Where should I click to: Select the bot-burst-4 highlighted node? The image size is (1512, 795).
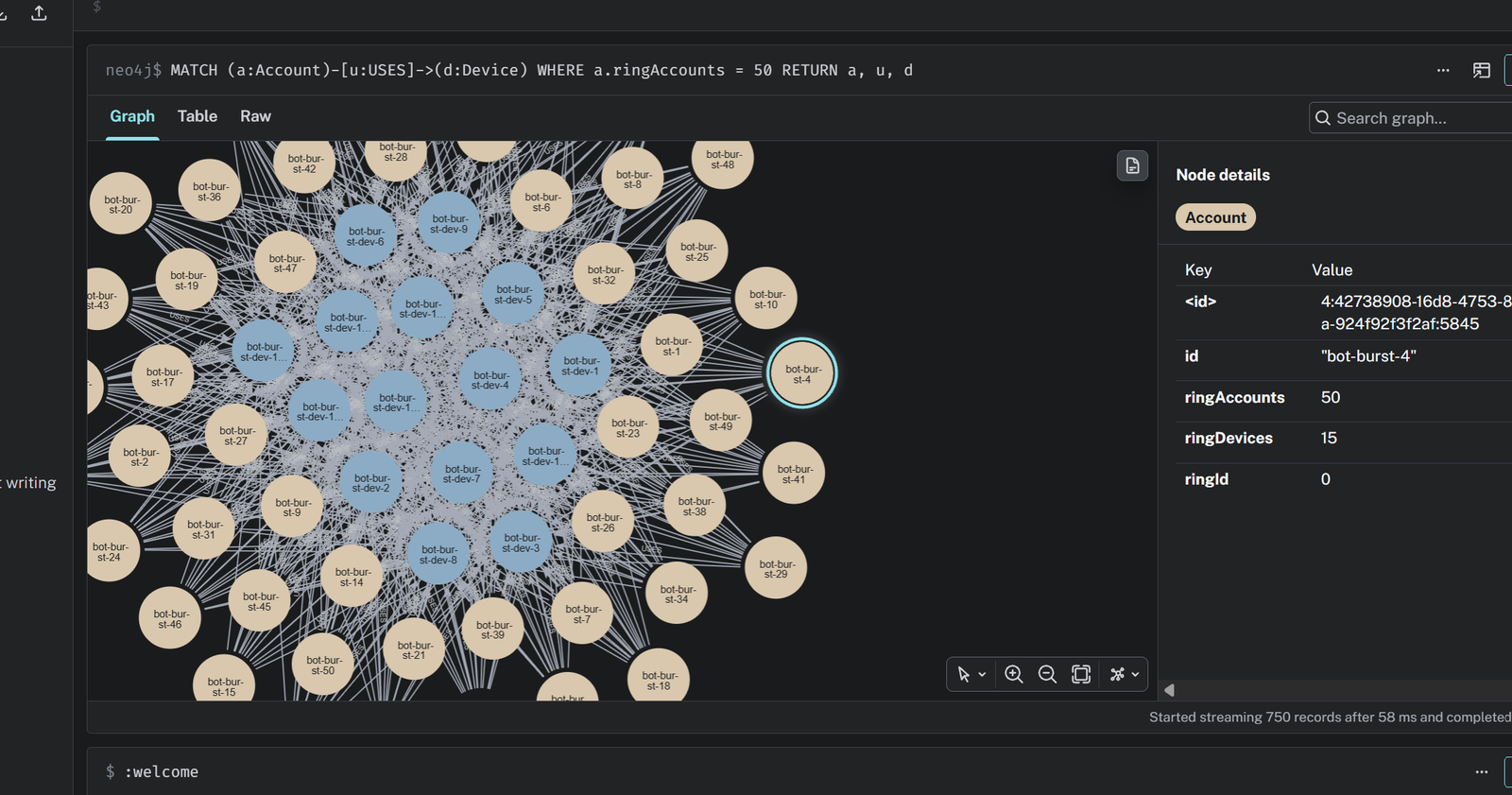[802, 373]
